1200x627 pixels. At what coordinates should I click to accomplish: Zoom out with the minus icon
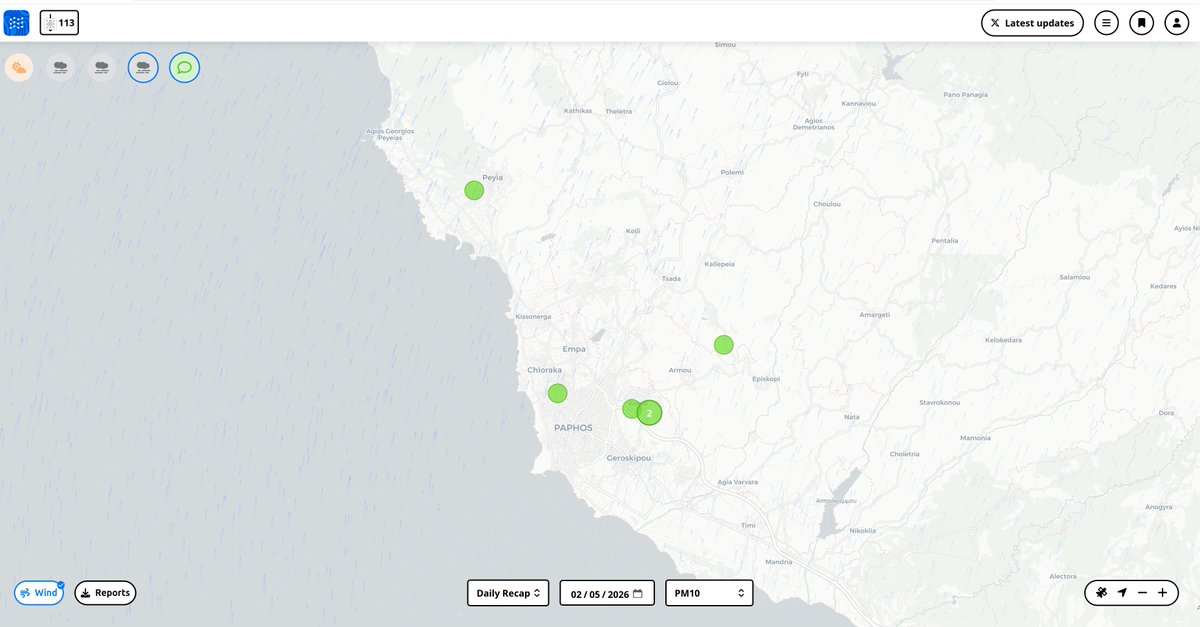[1142, 593]
